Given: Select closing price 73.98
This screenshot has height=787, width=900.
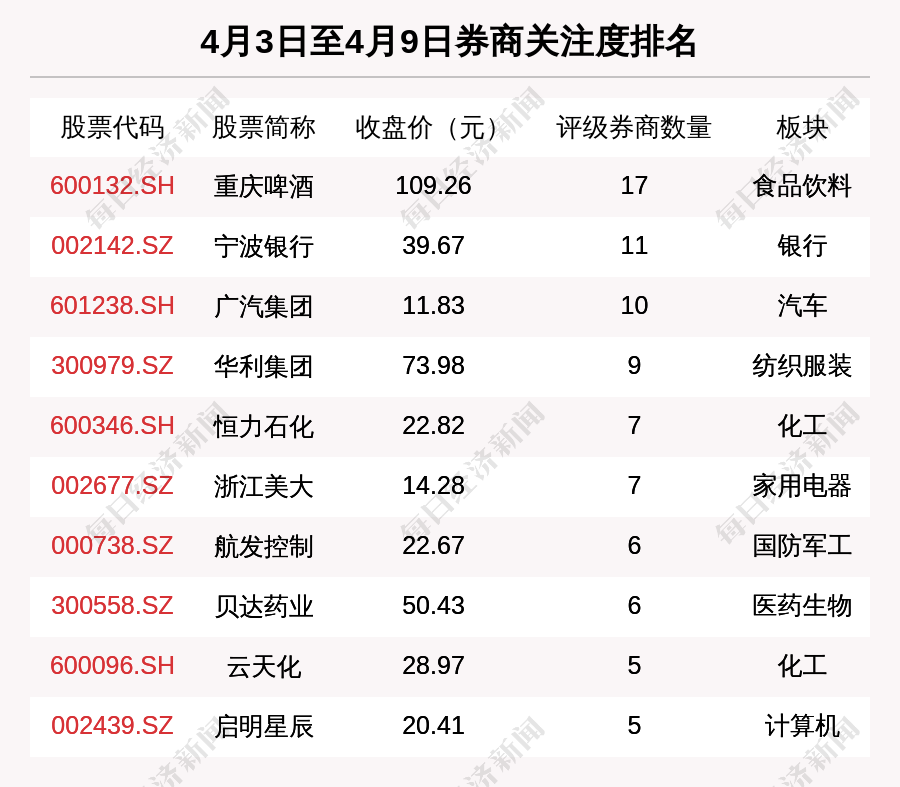Looking at the screenshot, I should pyautogui.click(x=433, y=366).
